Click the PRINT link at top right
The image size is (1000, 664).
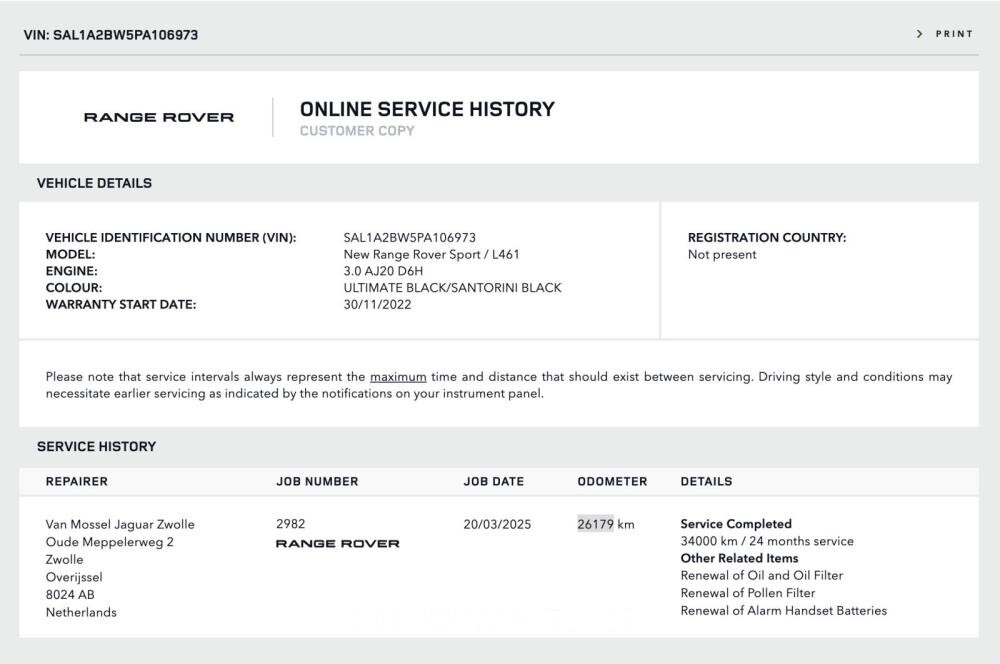coord(954,34)
